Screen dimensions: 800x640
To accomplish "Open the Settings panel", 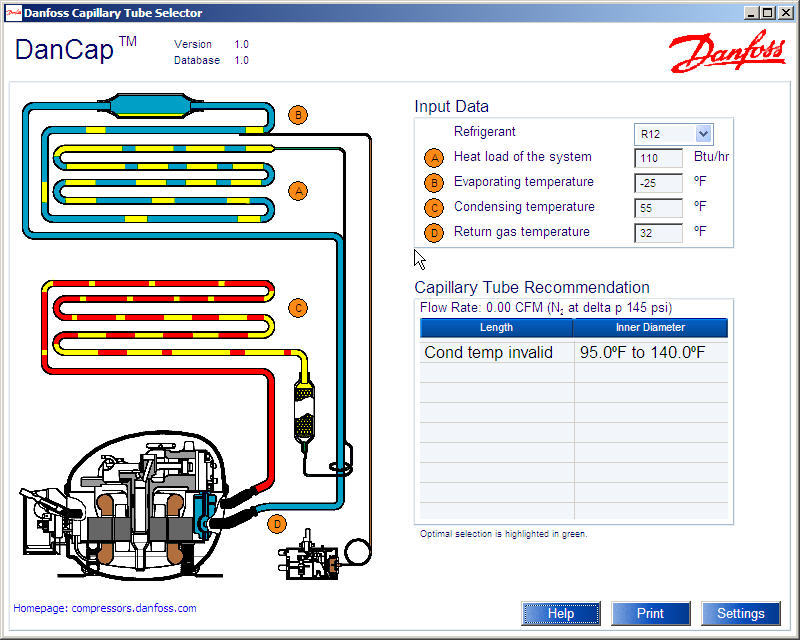I will pos(741,613).
